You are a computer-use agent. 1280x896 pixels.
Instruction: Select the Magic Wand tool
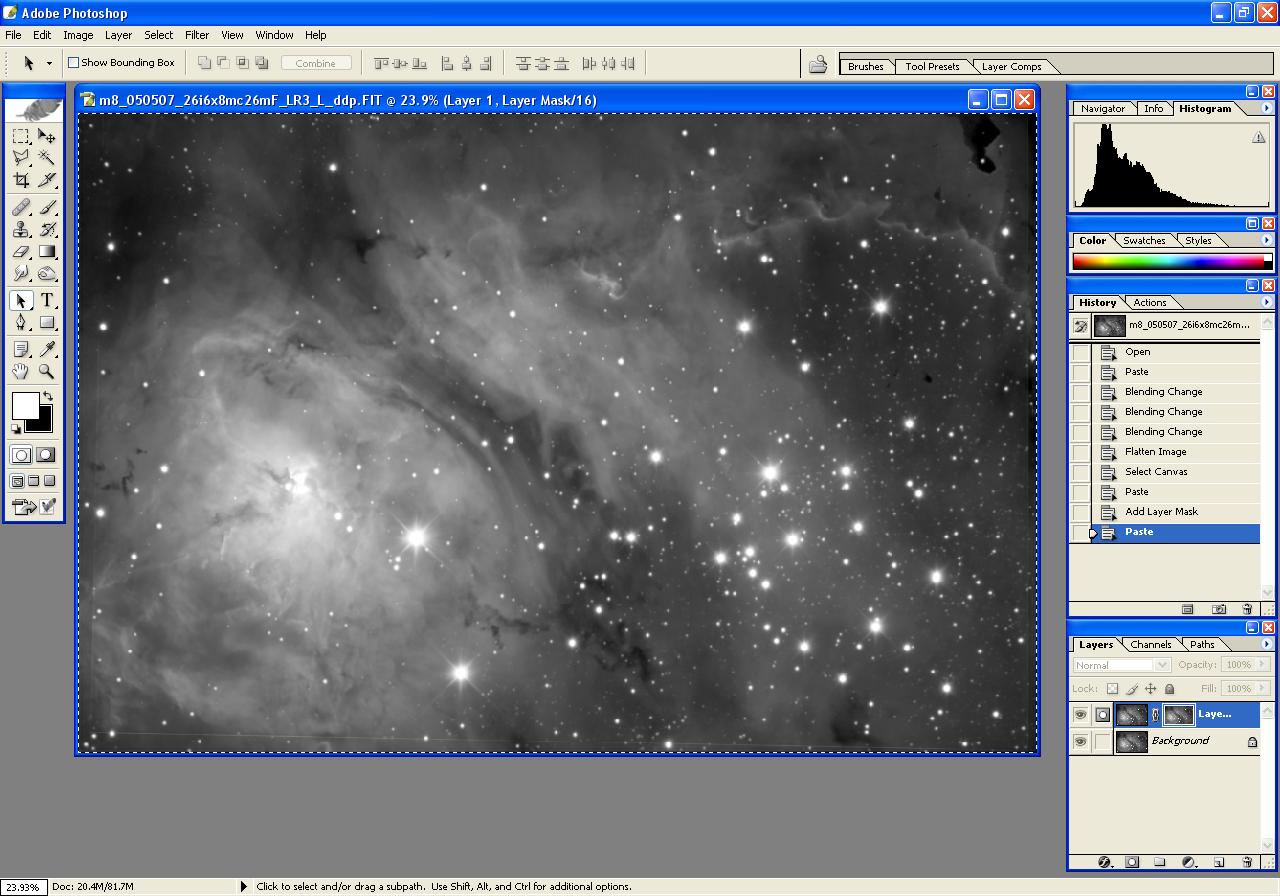click(47, 158)
